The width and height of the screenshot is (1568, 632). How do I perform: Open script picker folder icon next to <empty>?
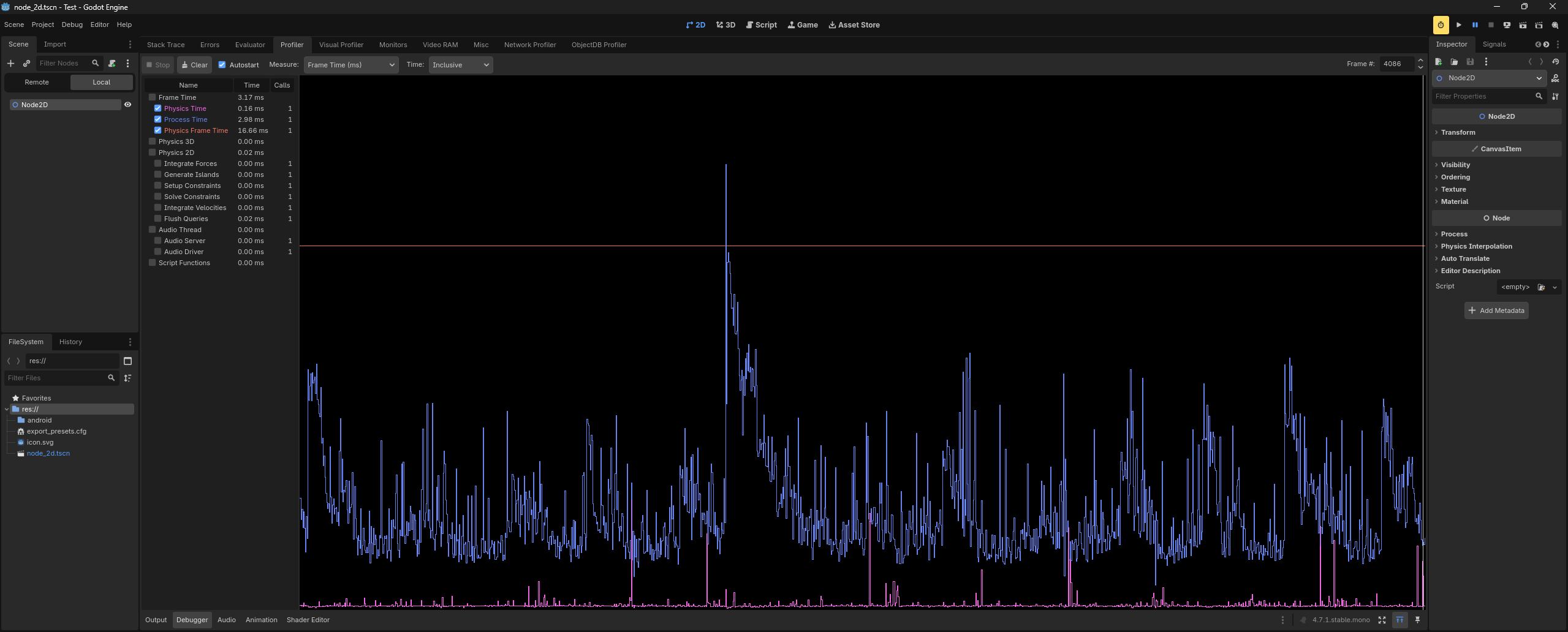(x=1542, y=287)
